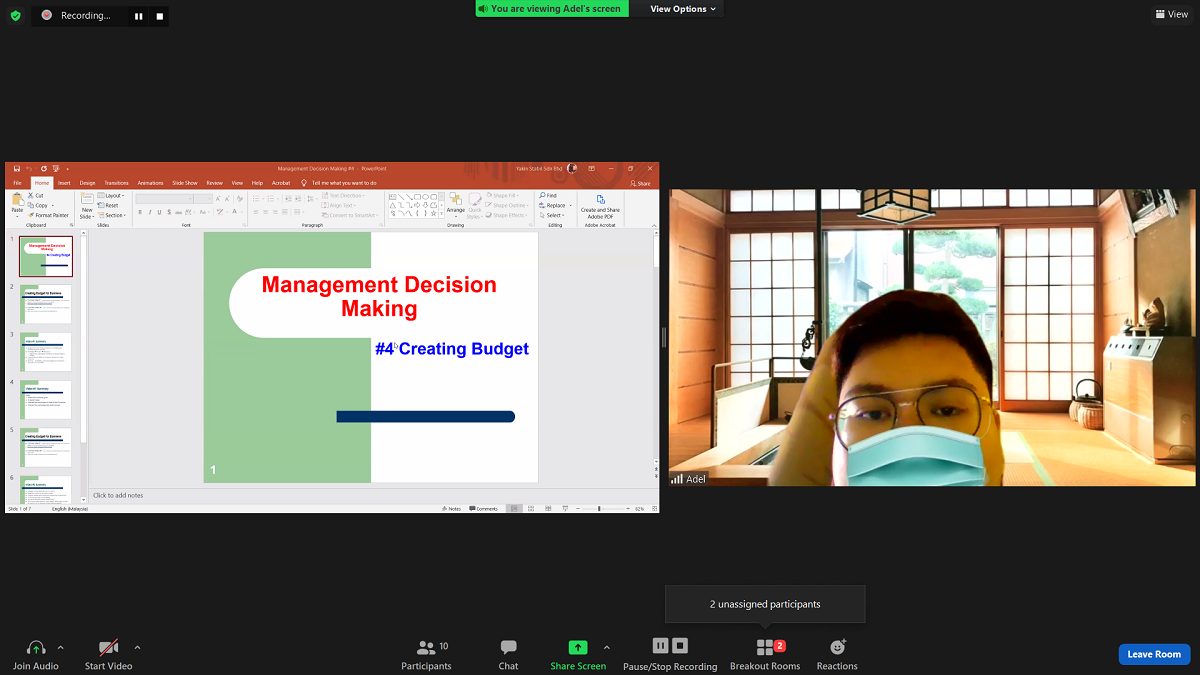This screenshot has height=675, width=1200.
Task: Expand video options arrow beside Start Video
Action: click(137, 647)
